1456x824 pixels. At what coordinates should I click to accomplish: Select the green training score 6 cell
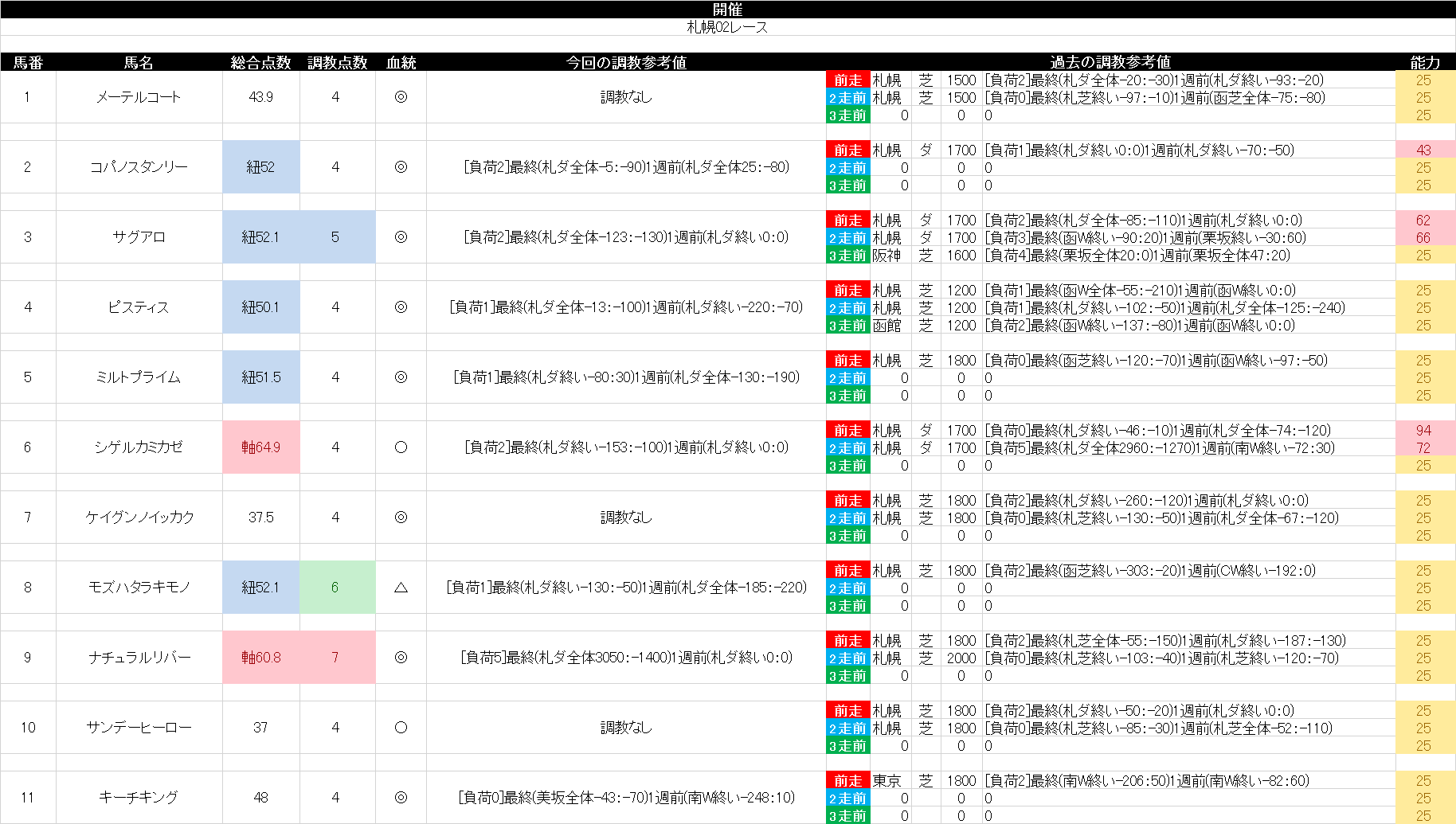point(336,588)
